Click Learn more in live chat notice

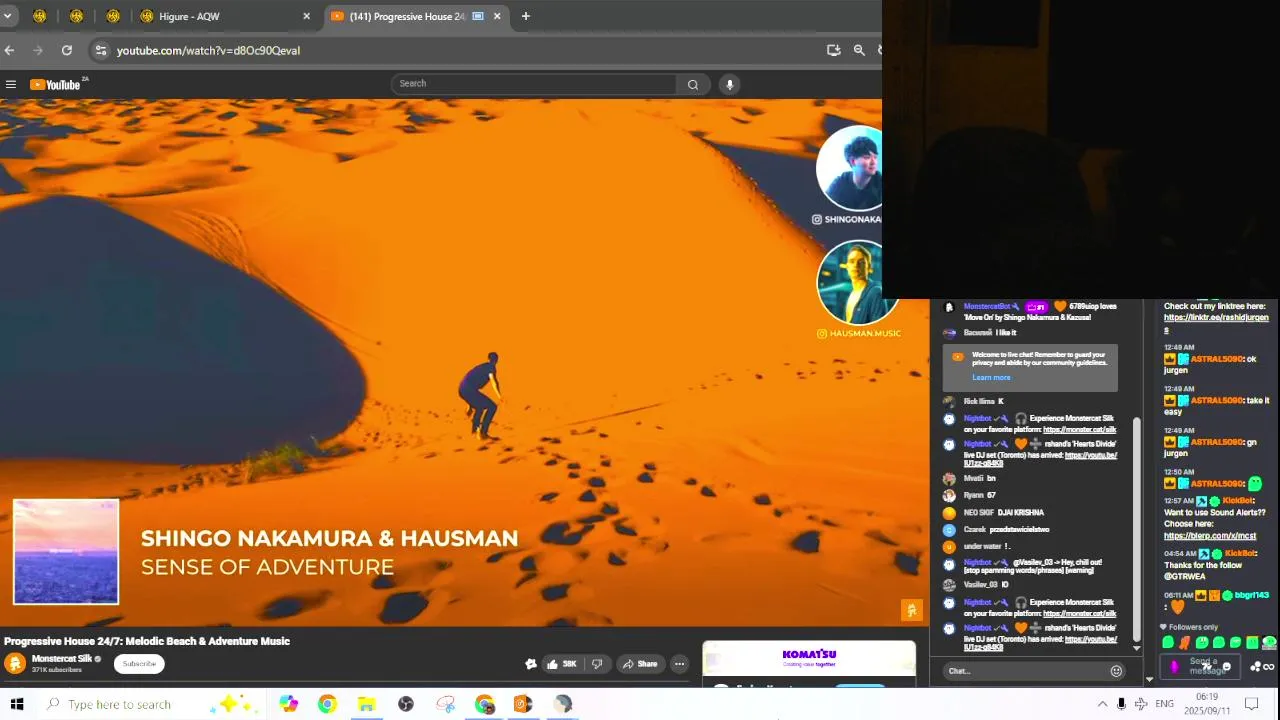click(991, 378)
